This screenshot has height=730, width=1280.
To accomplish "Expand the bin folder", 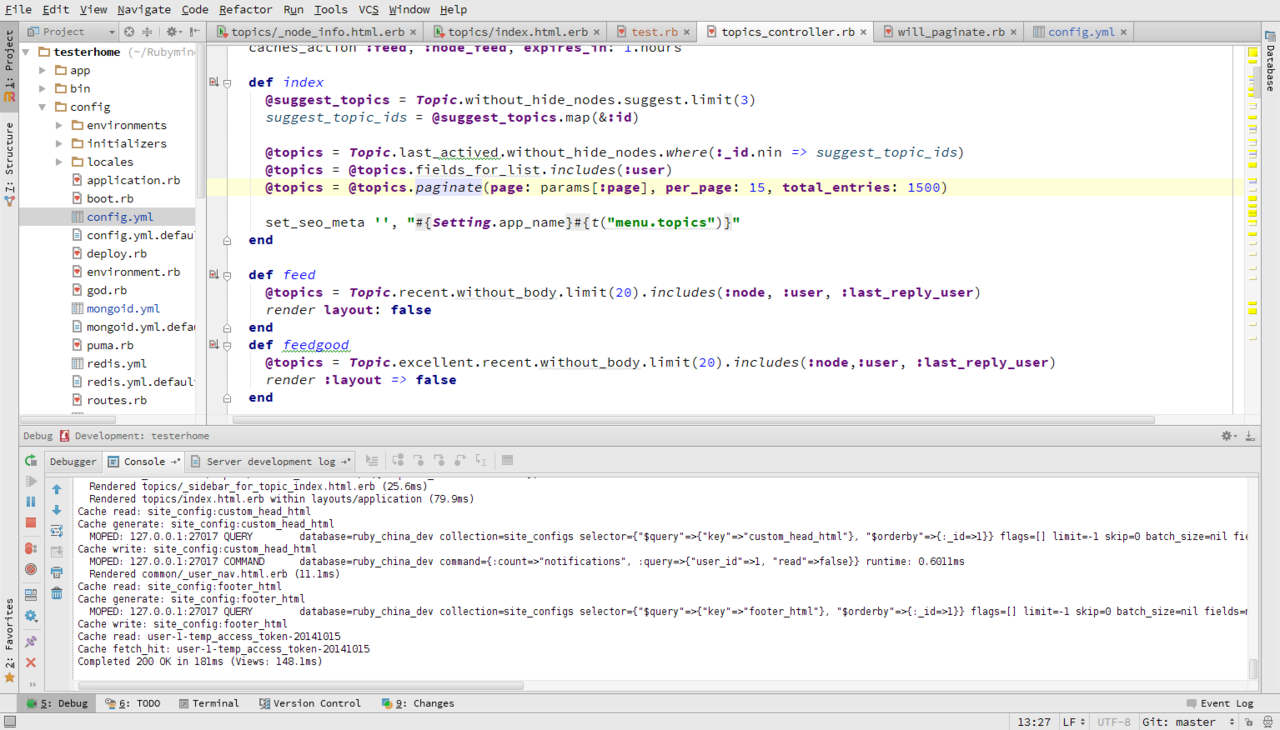I will (x=43, y=89).
